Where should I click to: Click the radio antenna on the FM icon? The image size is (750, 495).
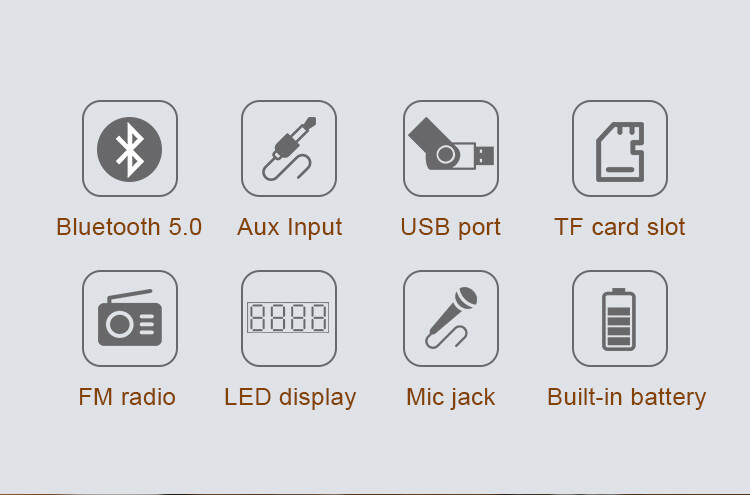click(130, 296)
